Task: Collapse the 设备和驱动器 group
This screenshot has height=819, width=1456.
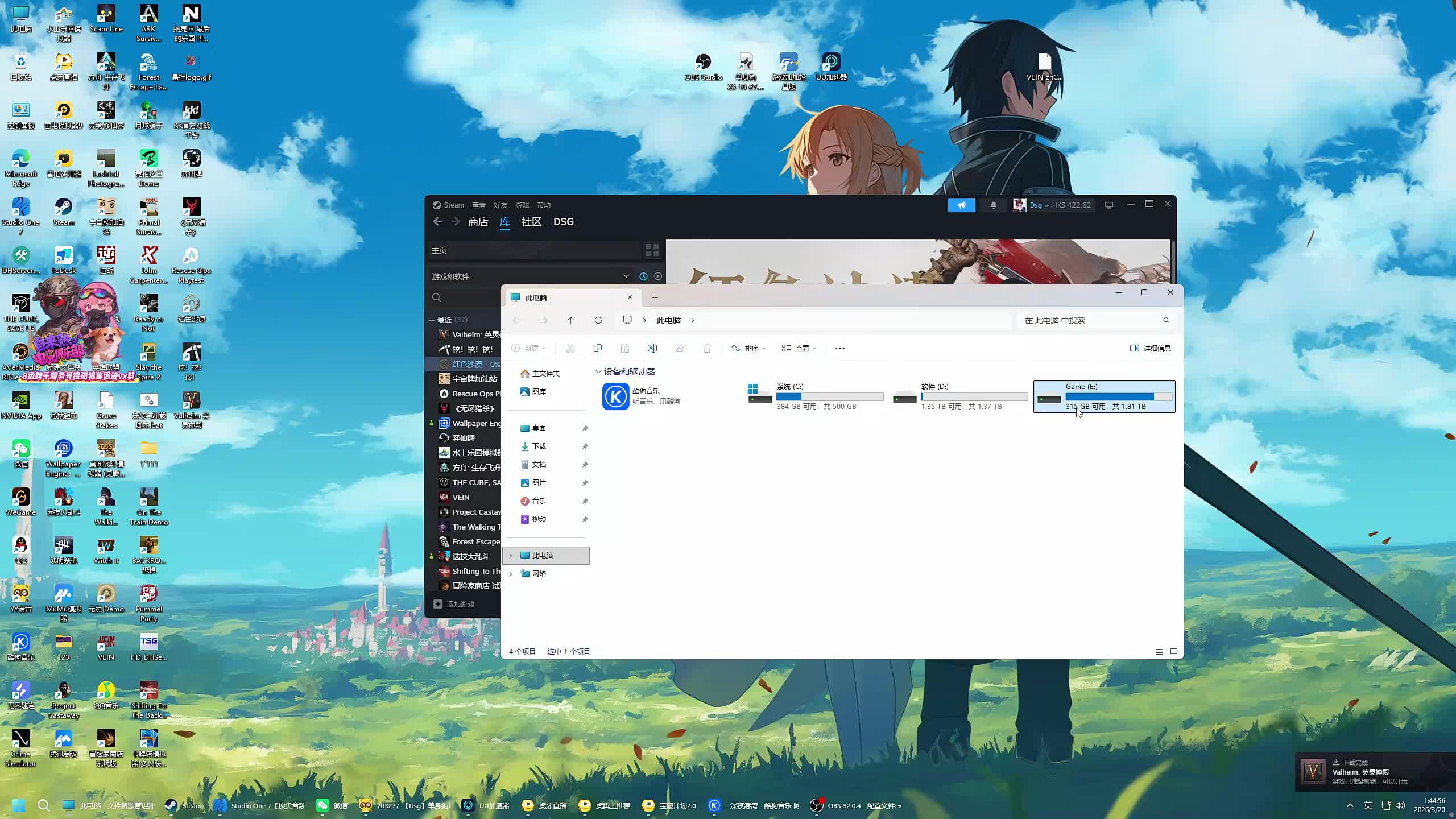Action: coord(598,372)
